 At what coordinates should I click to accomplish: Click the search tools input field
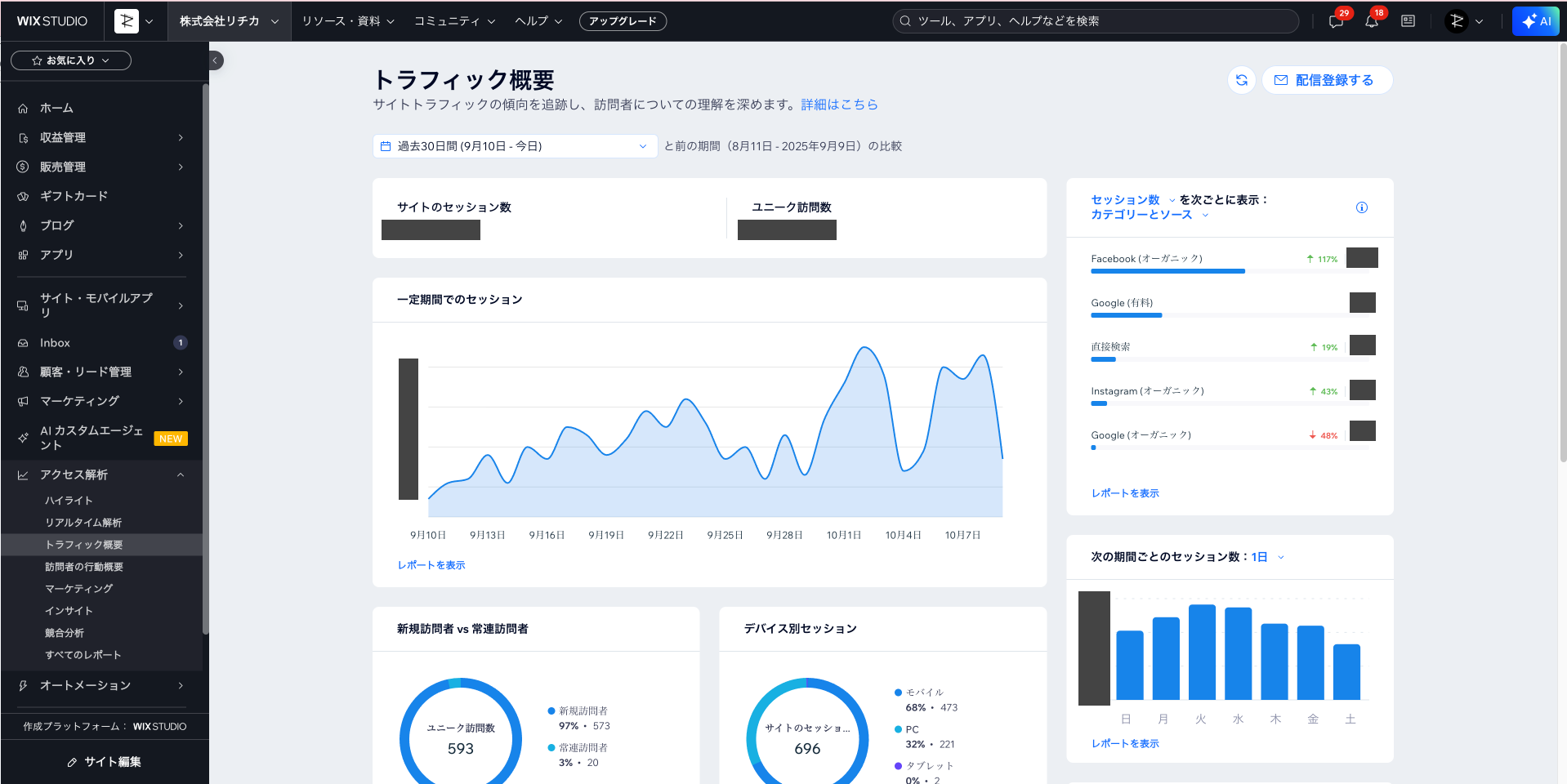[x=1095, y=21]
